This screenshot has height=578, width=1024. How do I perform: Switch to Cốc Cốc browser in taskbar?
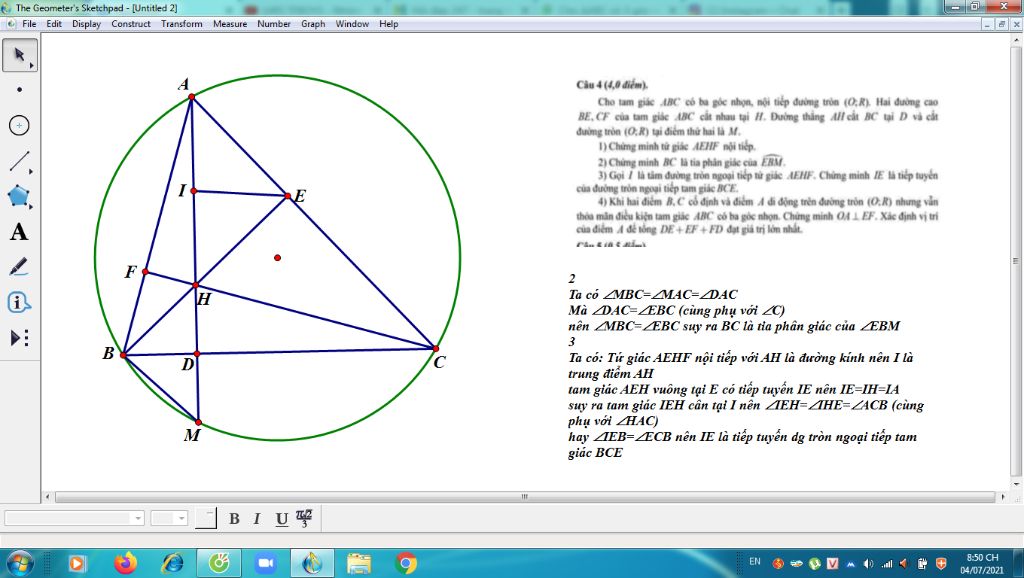click(219, 563)
